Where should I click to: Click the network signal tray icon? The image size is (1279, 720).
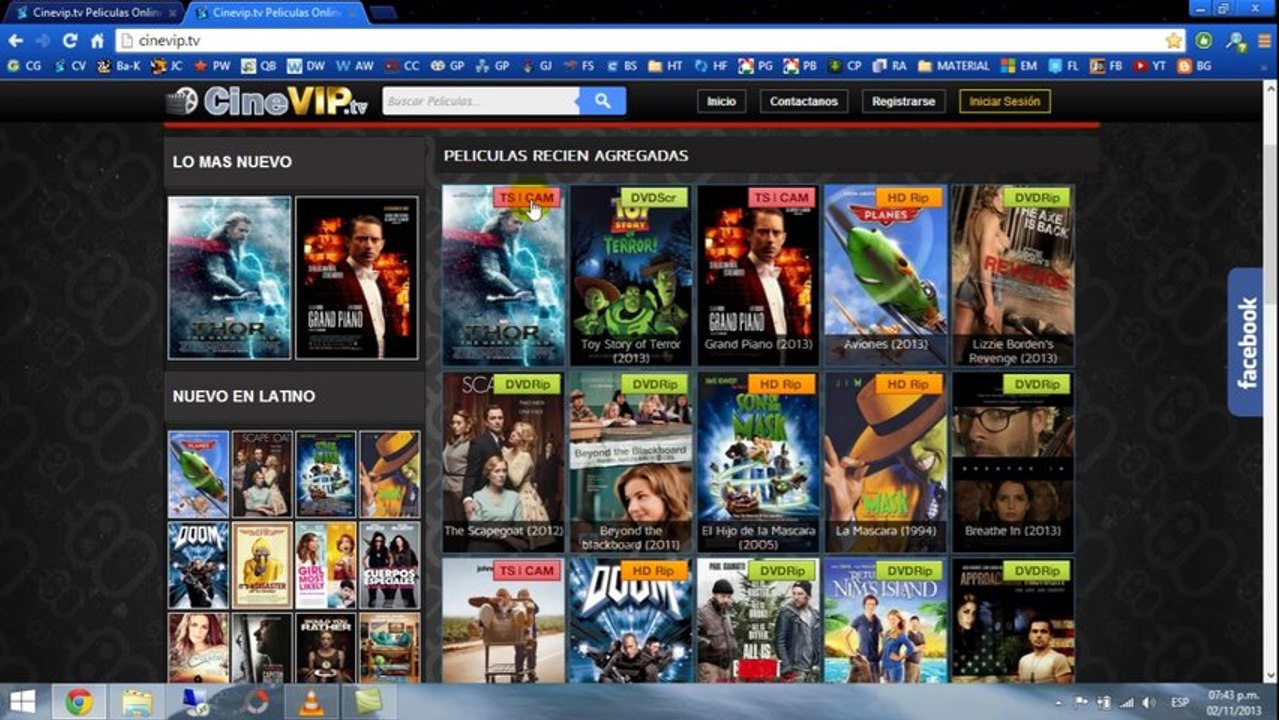click(1127, 702)
